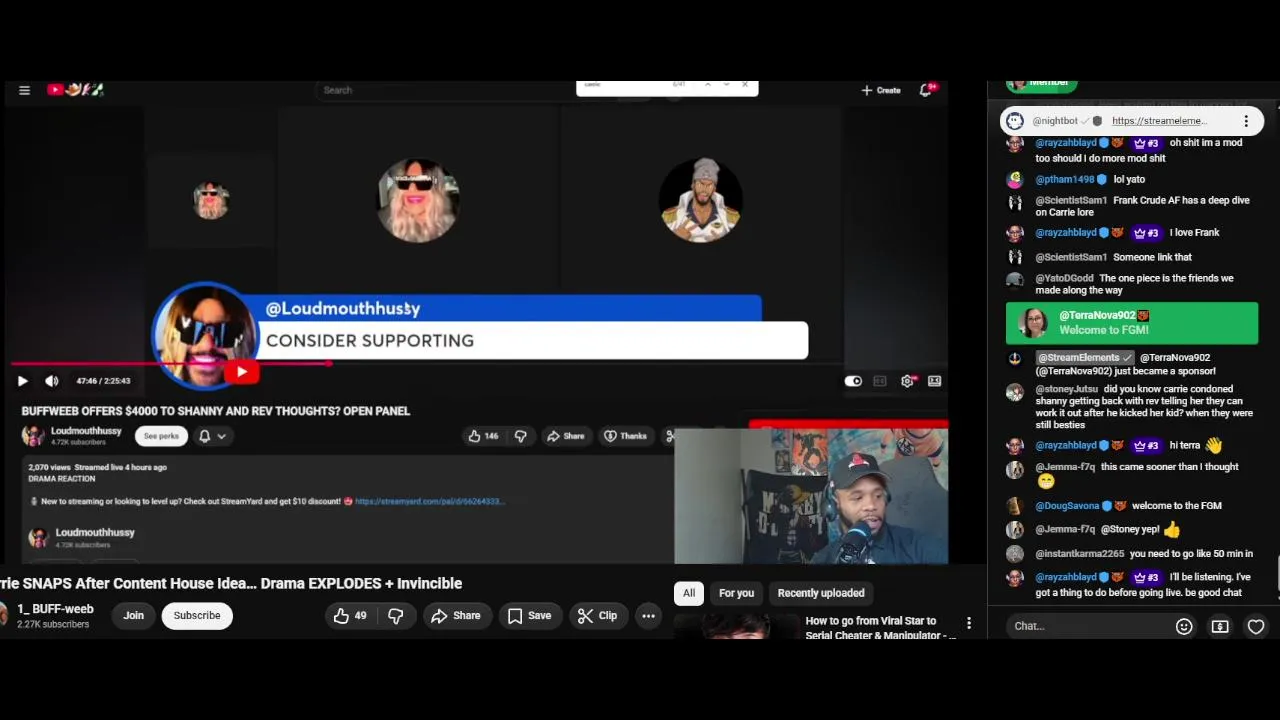Viewport: 1280px width, 720px height.
Task: Click @instantkarma2265 username in chat
Action: tap(1080, 554)
